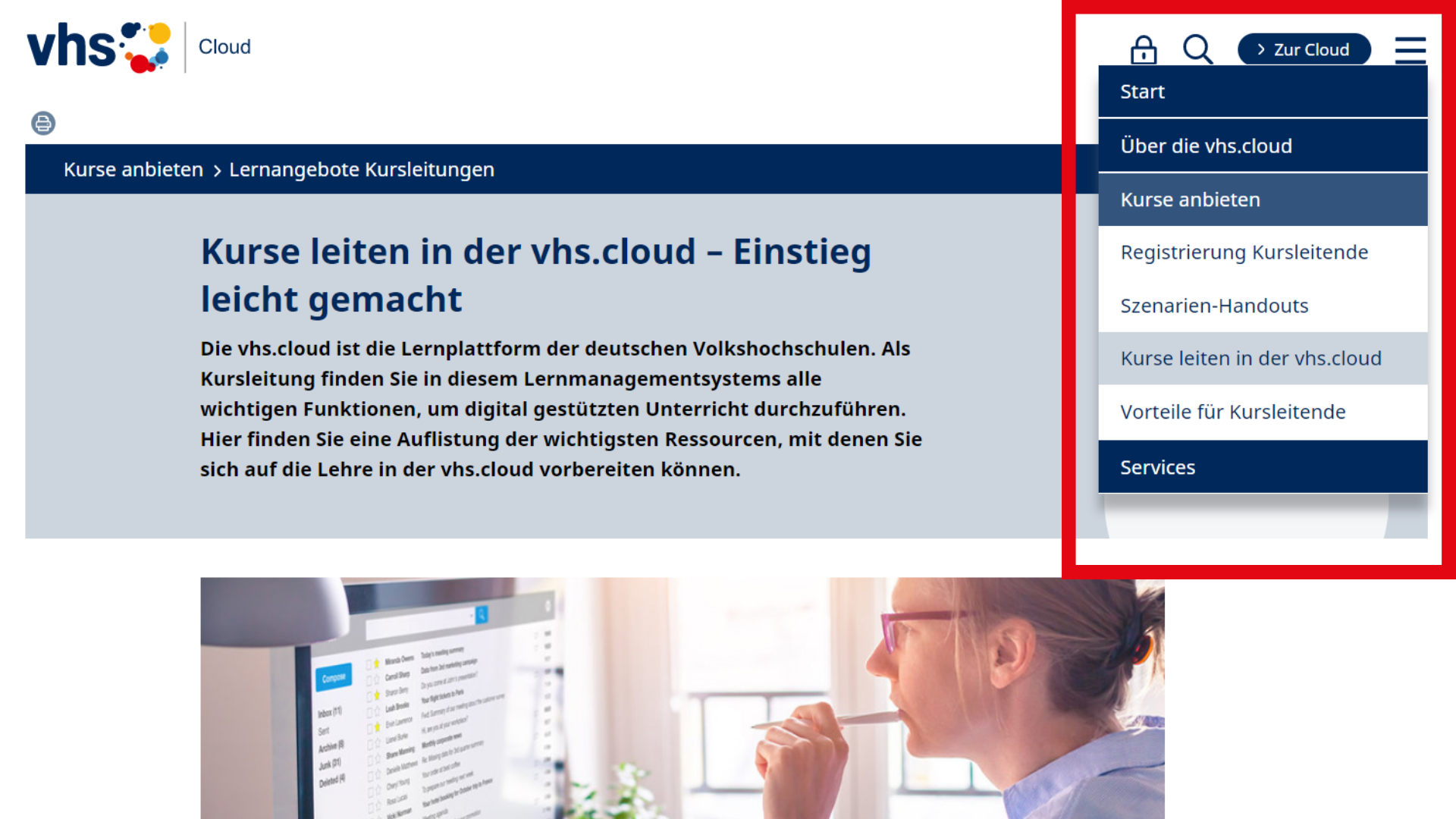Click the Cloud text beside the logo
The width and height of the screenshot is (1456, 819).
click(224, 47)
